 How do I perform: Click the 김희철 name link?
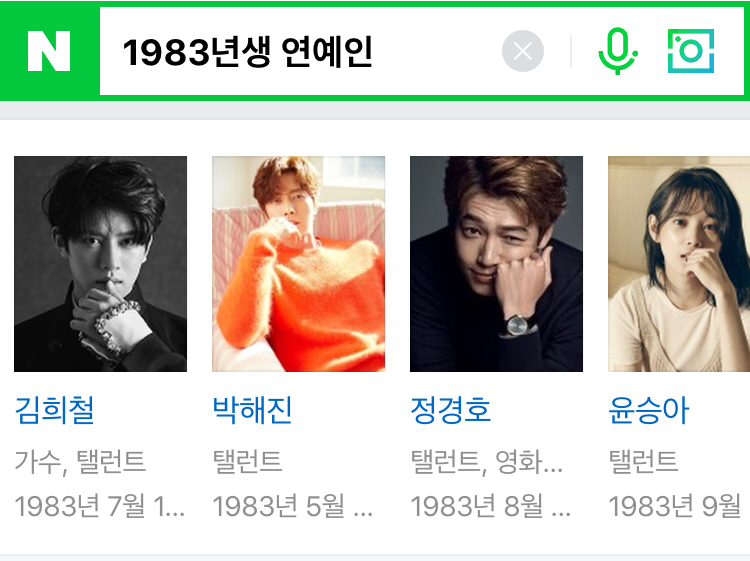point(55,410)
